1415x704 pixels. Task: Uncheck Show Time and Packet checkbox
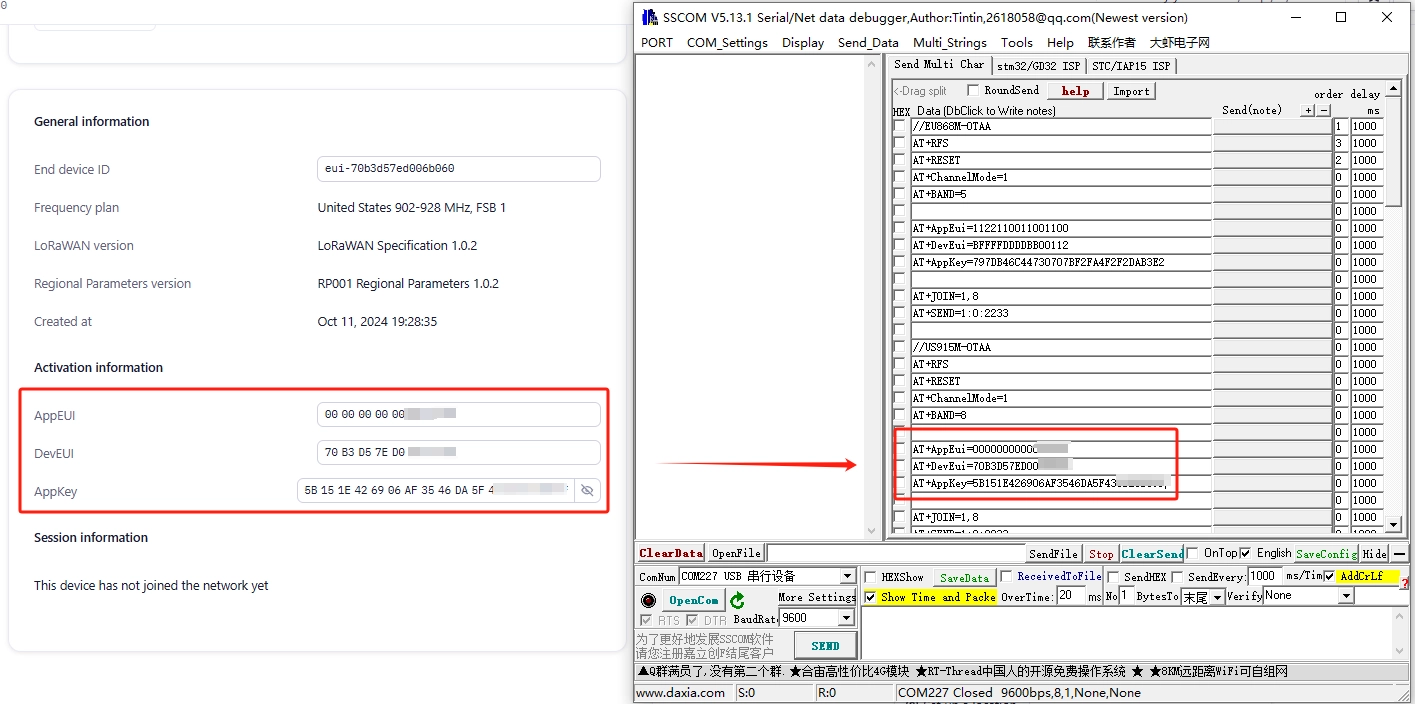tap(870, 597)
